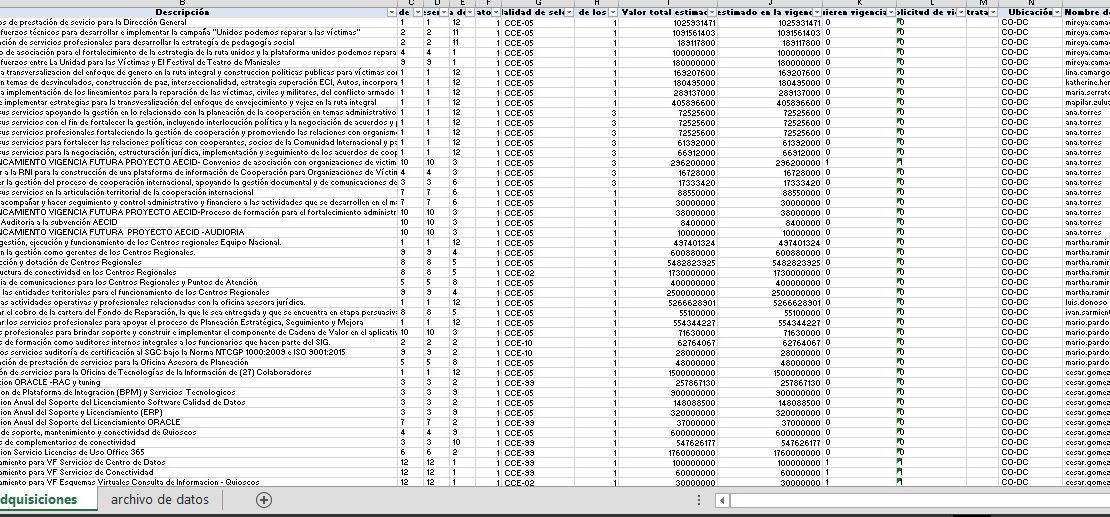Open filter dropdown of column H
Viewport: 1110px width, 517px height.
(612, 13)
